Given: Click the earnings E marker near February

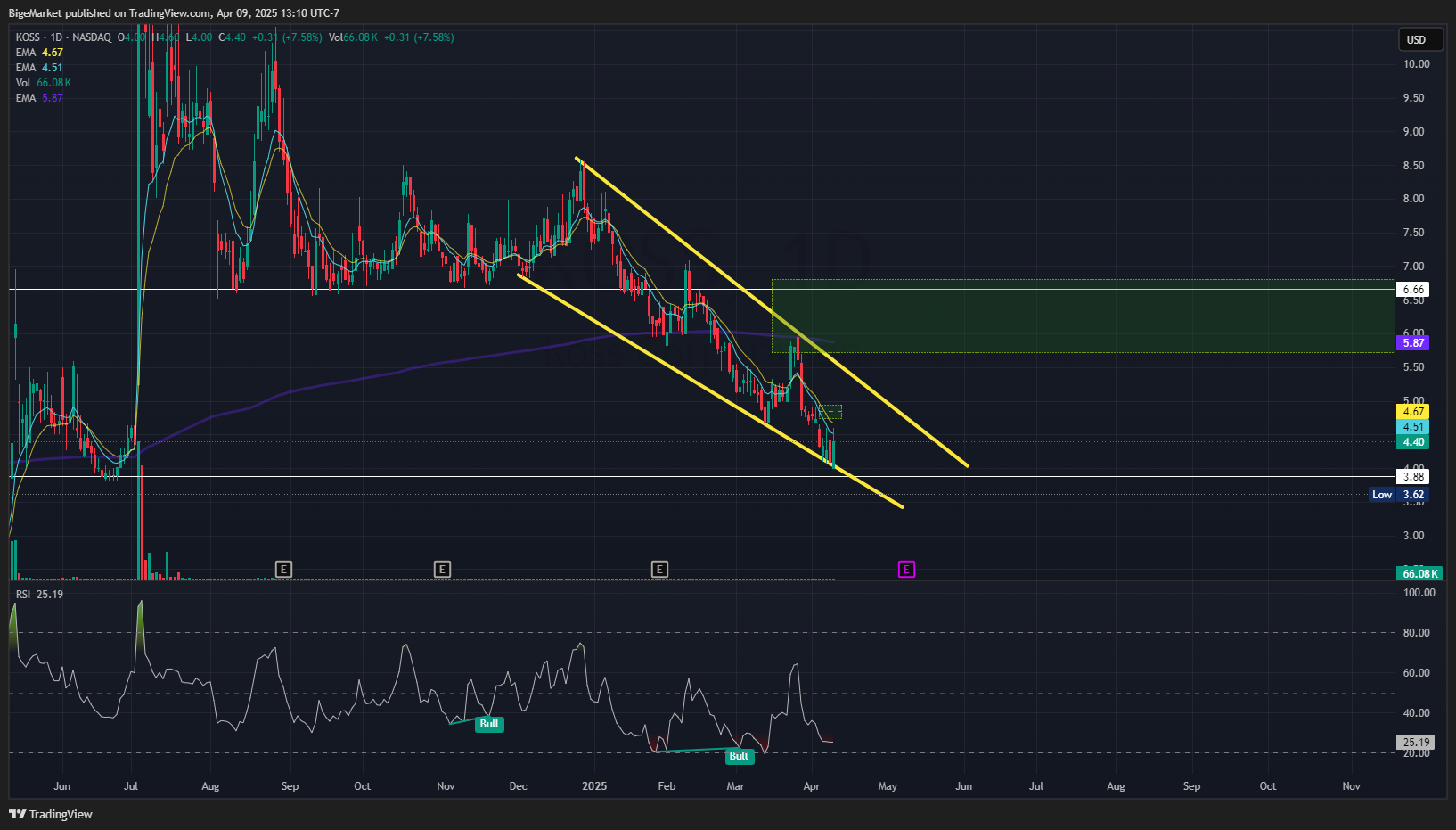Looking at the screenshot, I should [659, 569].
